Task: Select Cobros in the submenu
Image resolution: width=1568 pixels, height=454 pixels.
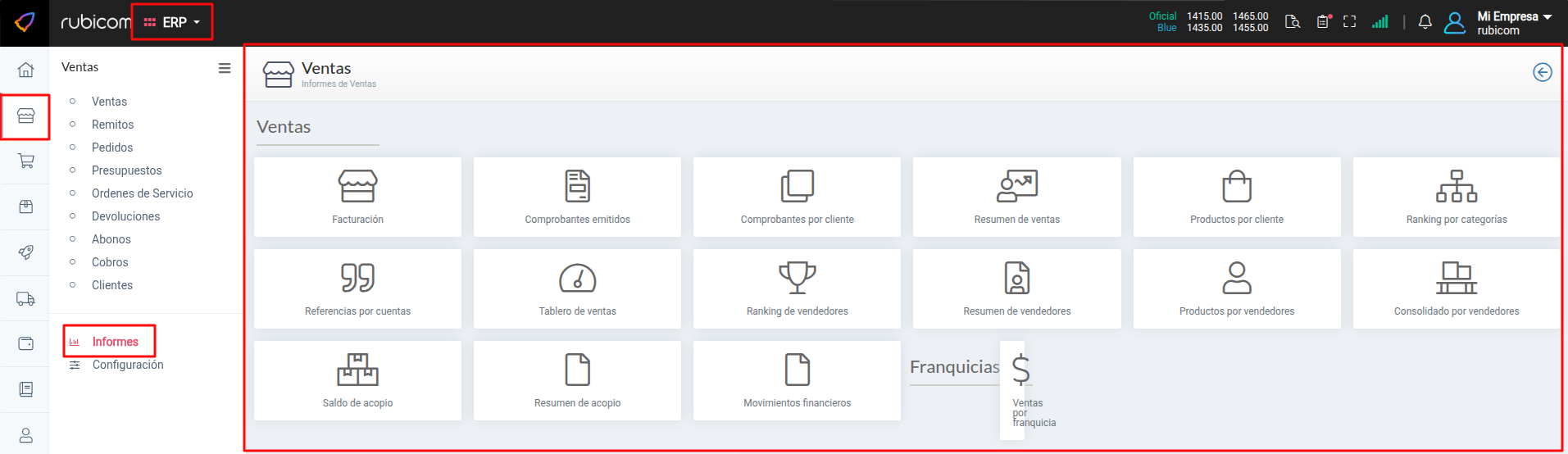Action: point(110,262)
